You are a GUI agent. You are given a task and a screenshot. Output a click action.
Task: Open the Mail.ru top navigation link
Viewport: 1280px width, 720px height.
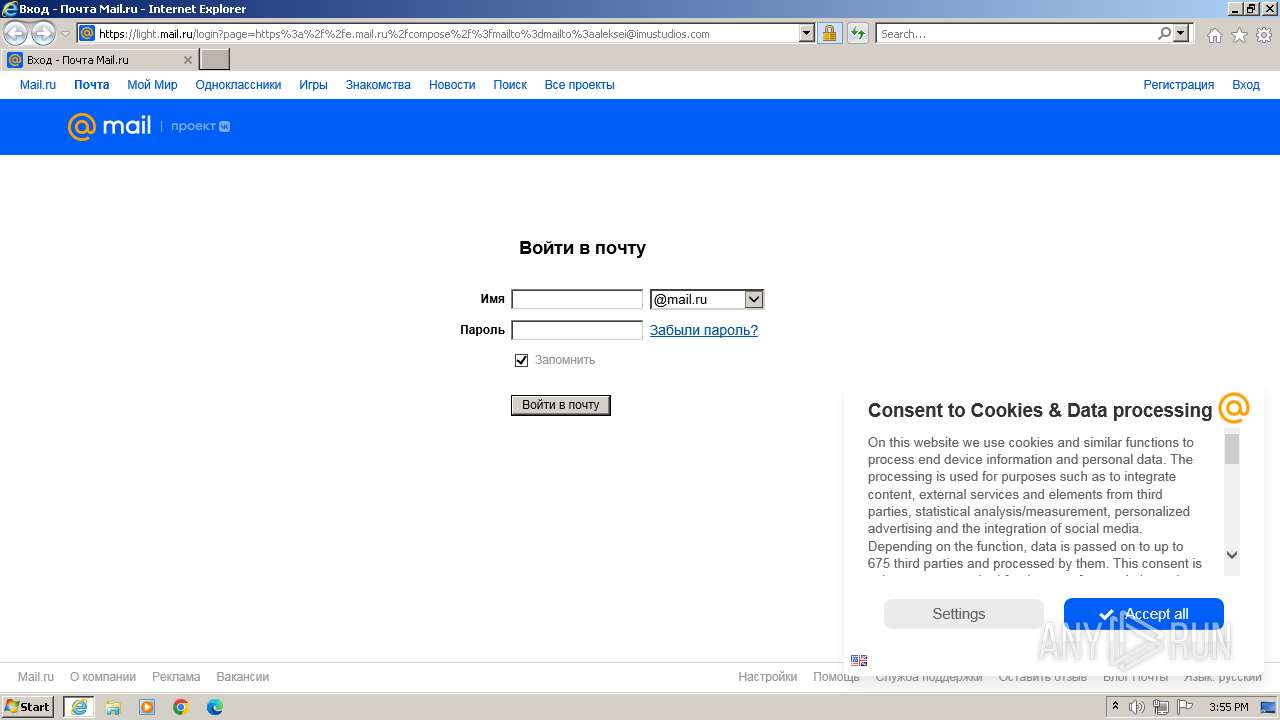38,85
